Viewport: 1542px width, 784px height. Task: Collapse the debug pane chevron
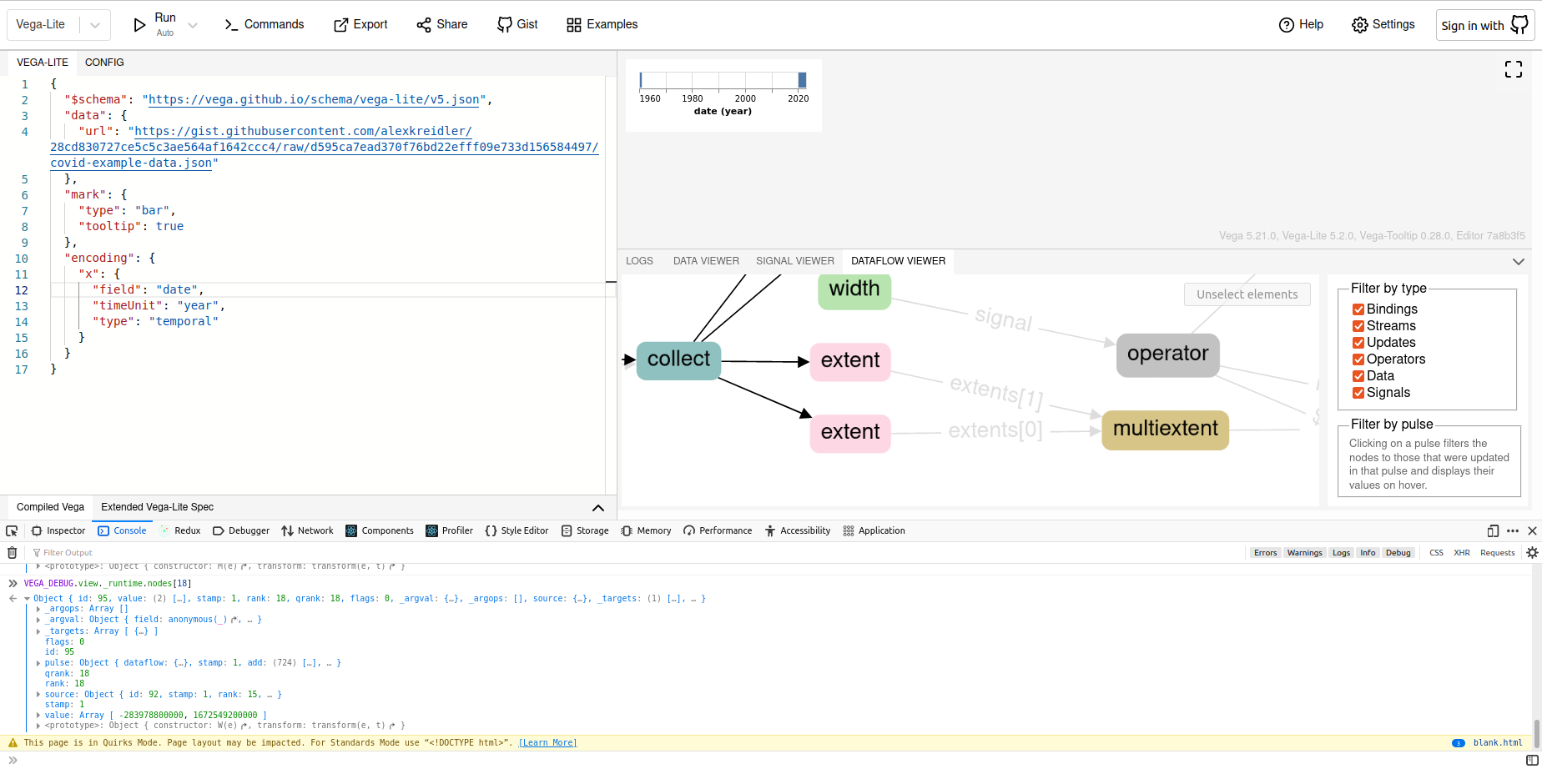point(1518,262)
